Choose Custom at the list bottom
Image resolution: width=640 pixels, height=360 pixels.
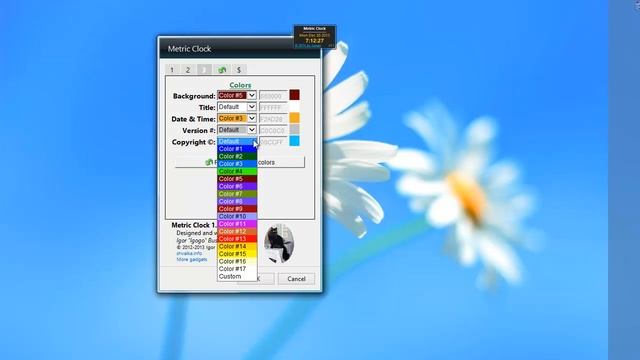point(237,276)
